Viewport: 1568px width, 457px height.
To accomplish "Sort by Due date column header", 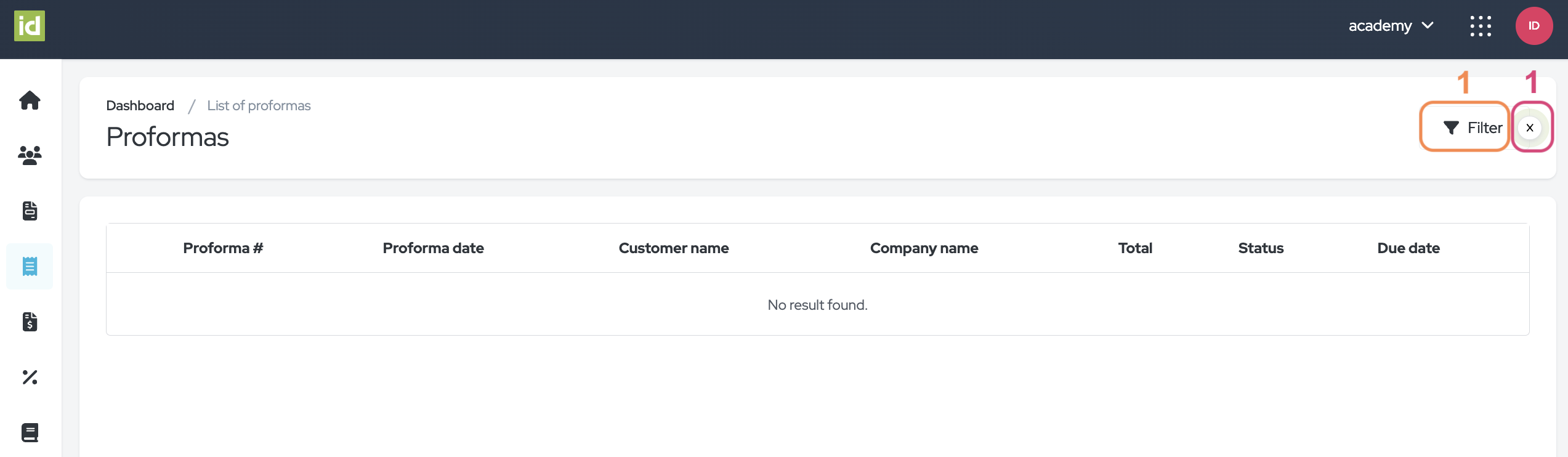I will pyautogui.click(x=1408, y=248).
